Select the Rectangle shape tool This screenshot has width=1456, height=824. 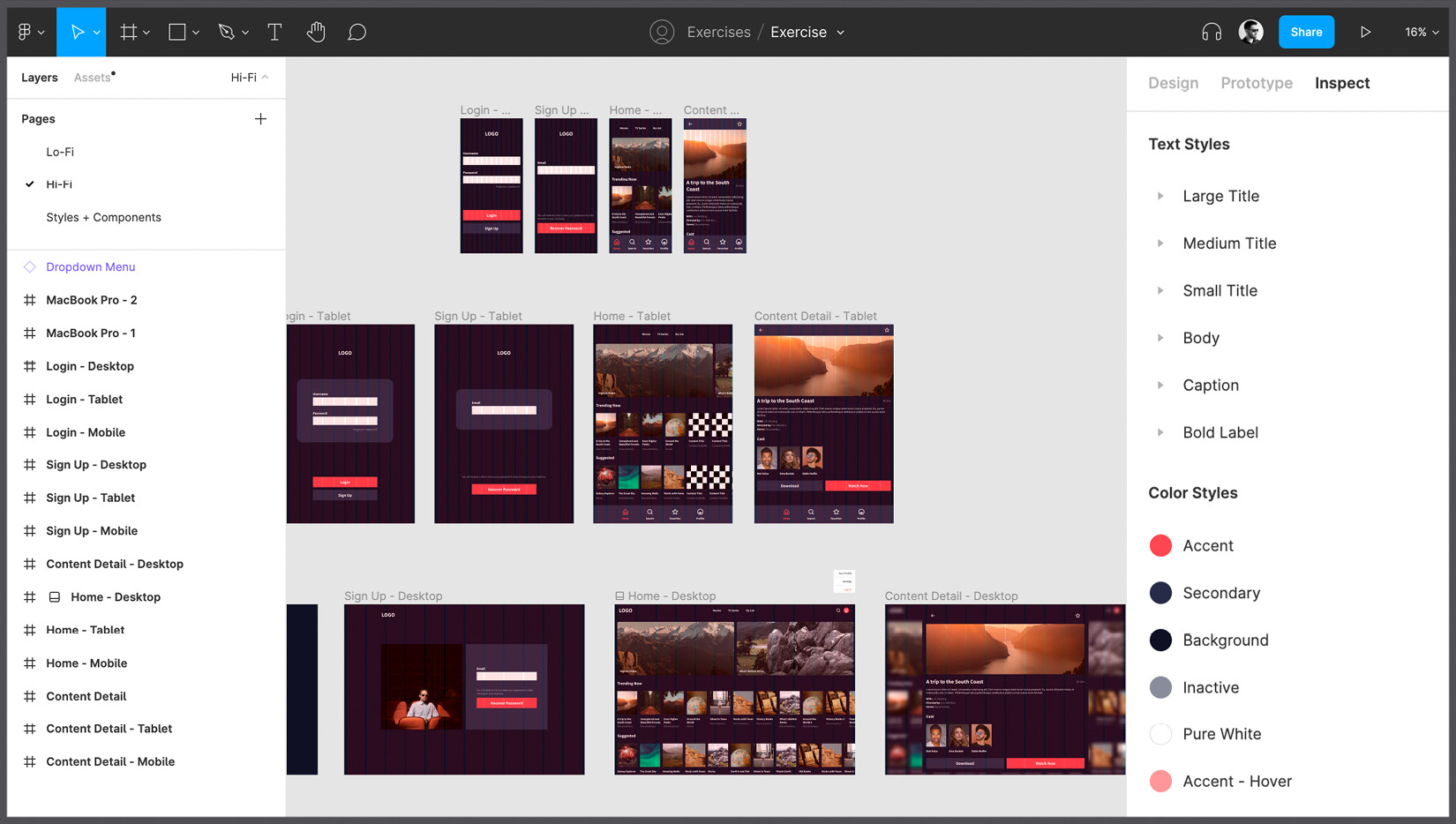click(x=177, y=32)
